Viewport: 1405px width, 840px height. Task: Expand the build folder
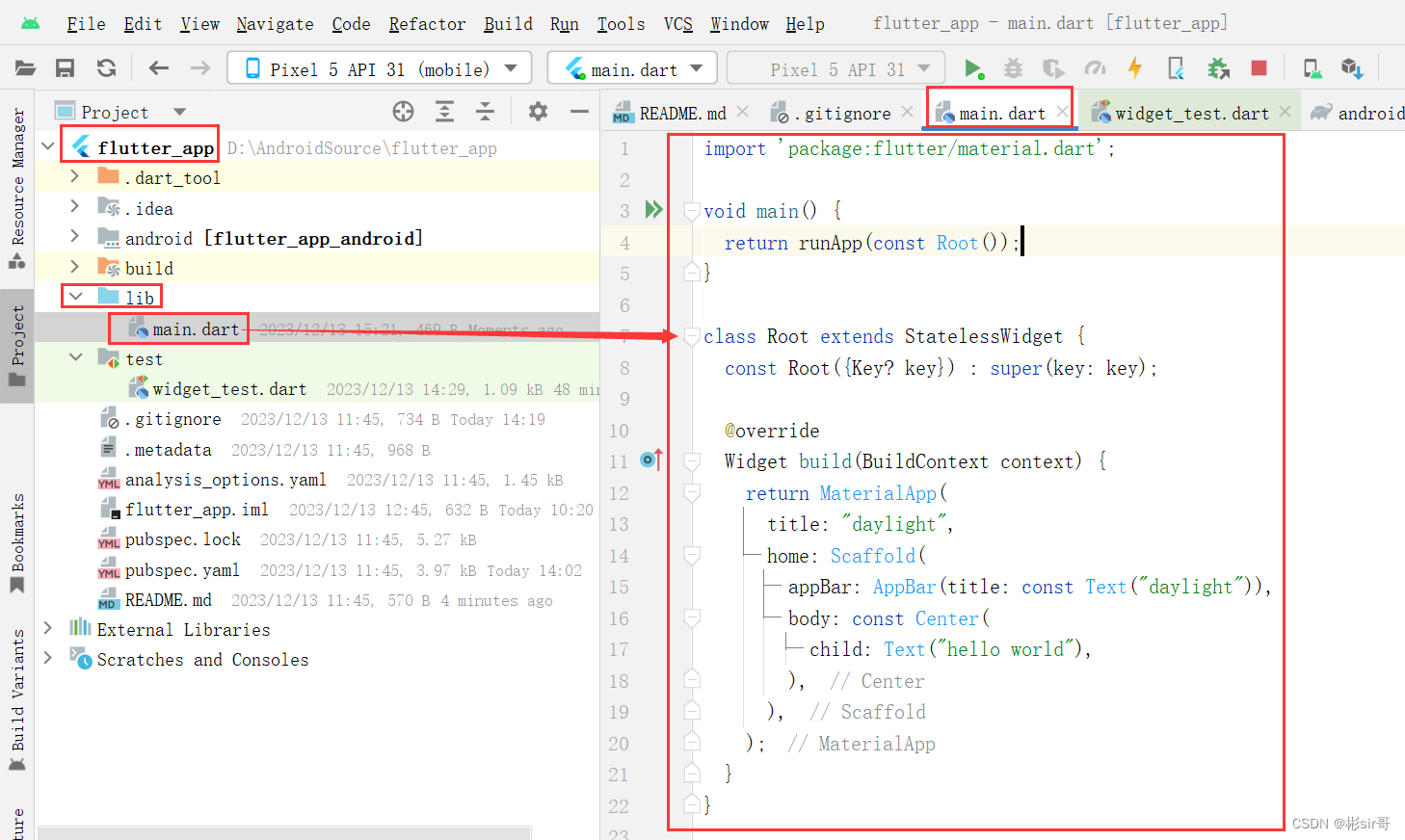tap(74, 267)
